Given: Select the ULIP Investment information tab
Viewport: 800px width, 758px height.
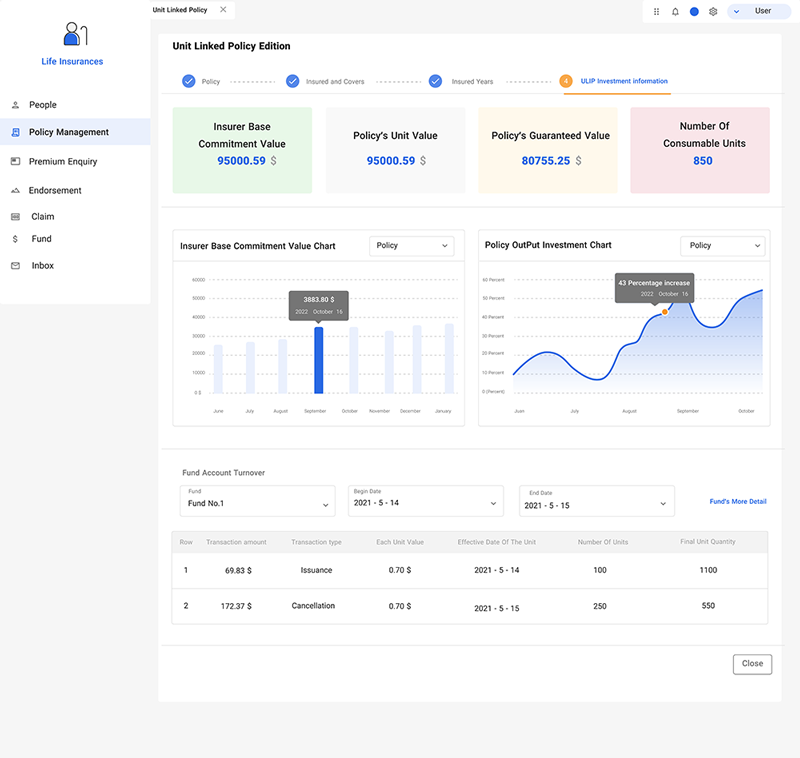Looking at the screenshot, I should tap(623, 81).
